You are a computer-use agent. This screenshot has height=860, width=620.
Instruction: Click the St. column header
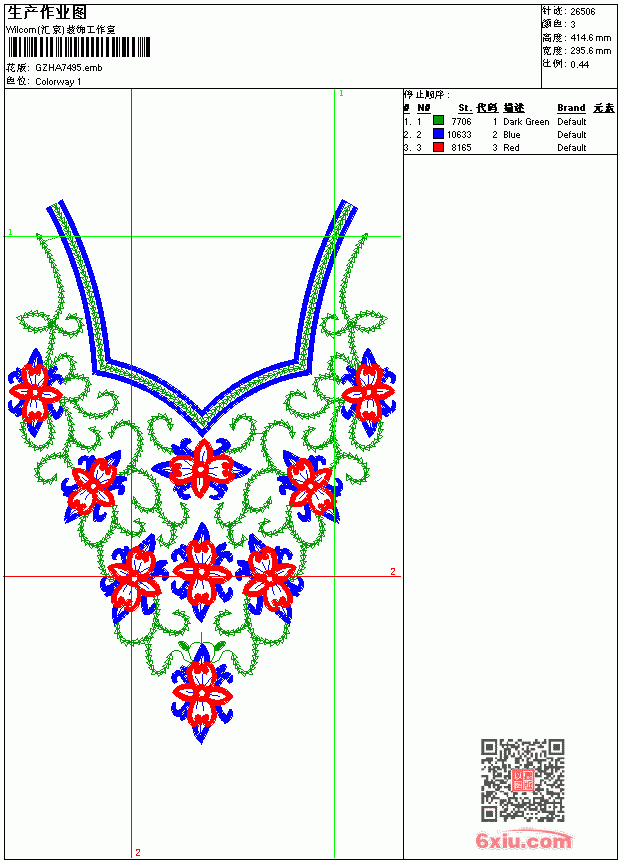coord(465,108)
